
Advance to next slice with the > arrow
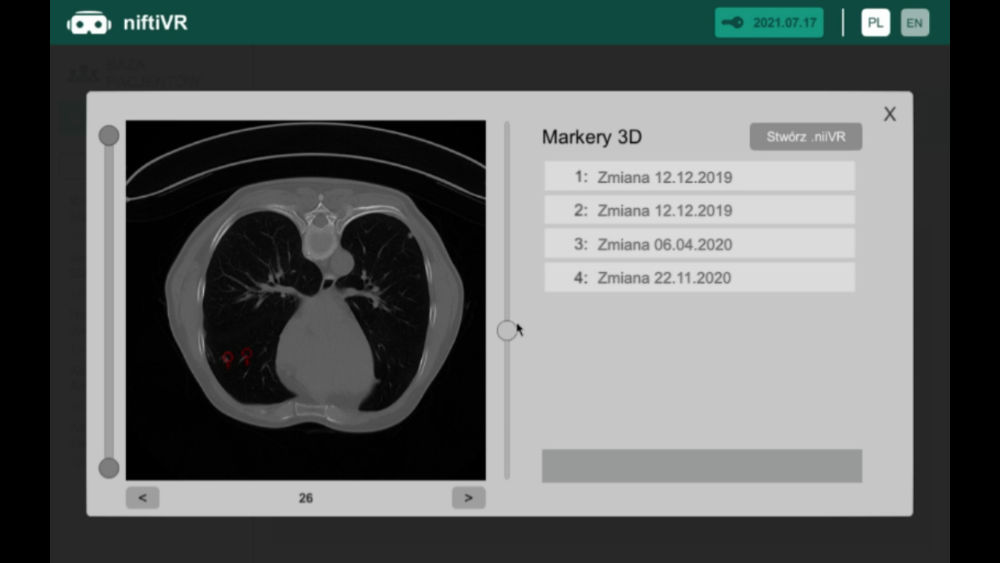point(468,497)
